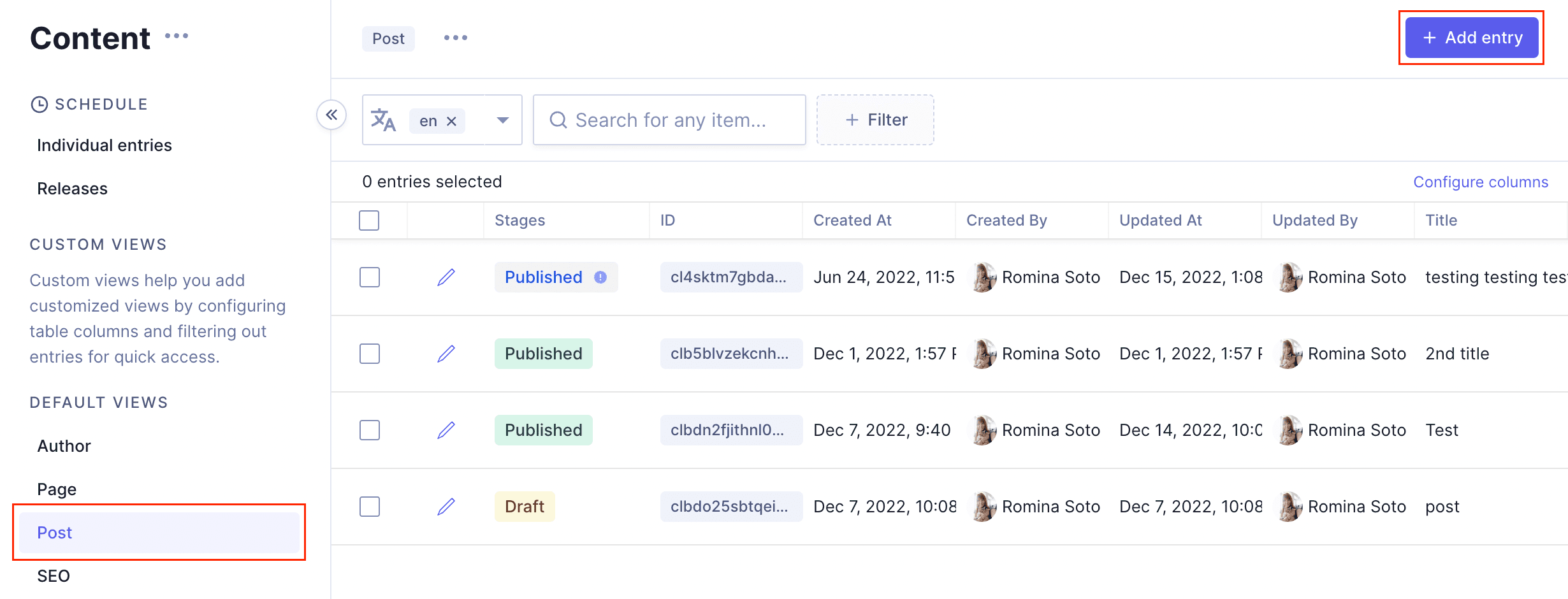Collapse the sidebar using the double-chevron icon

click(x=331, y=115)
